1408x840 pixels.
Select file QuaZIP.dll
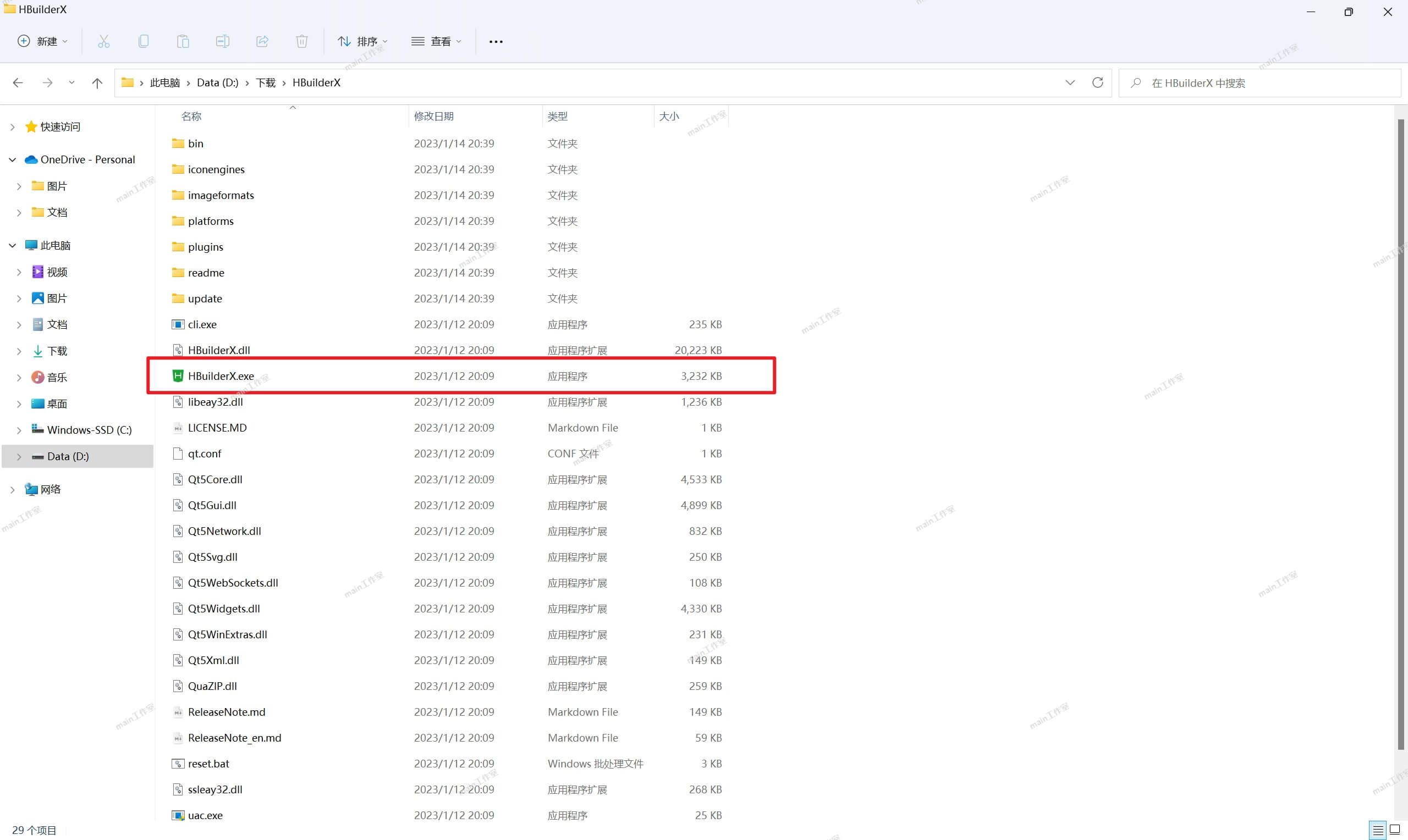pyautogui.click(x=212, y=686)
